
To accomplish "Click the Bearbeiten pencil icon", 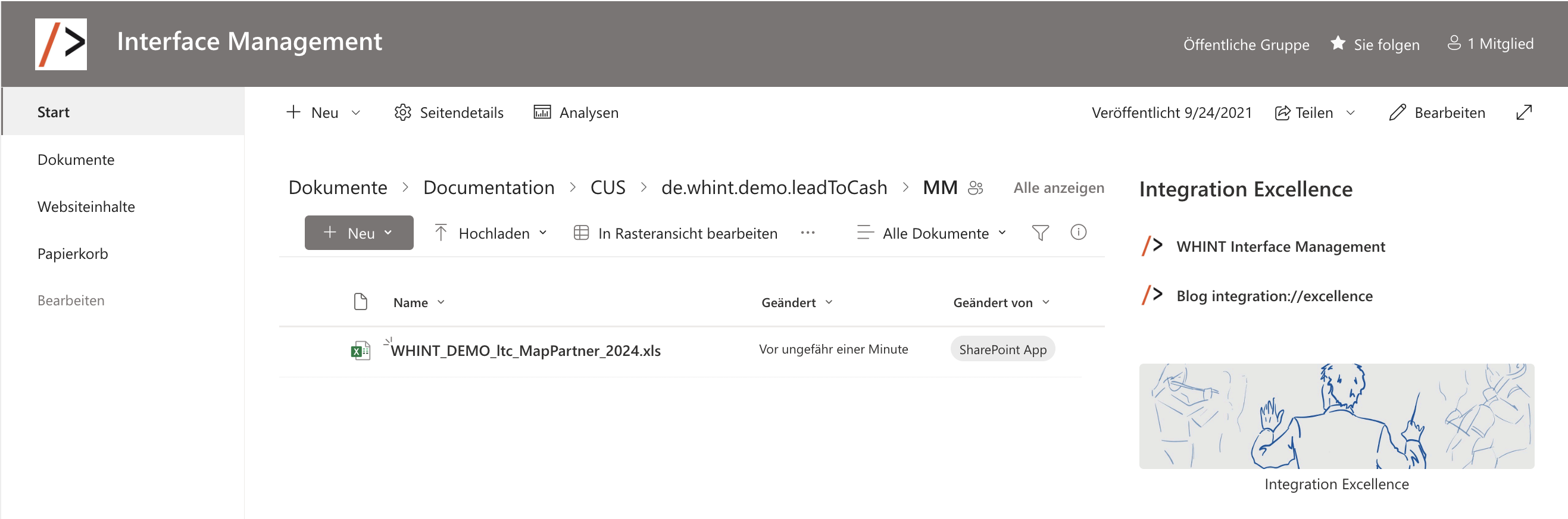I will pyautogui.click(x=1398, y=112).
